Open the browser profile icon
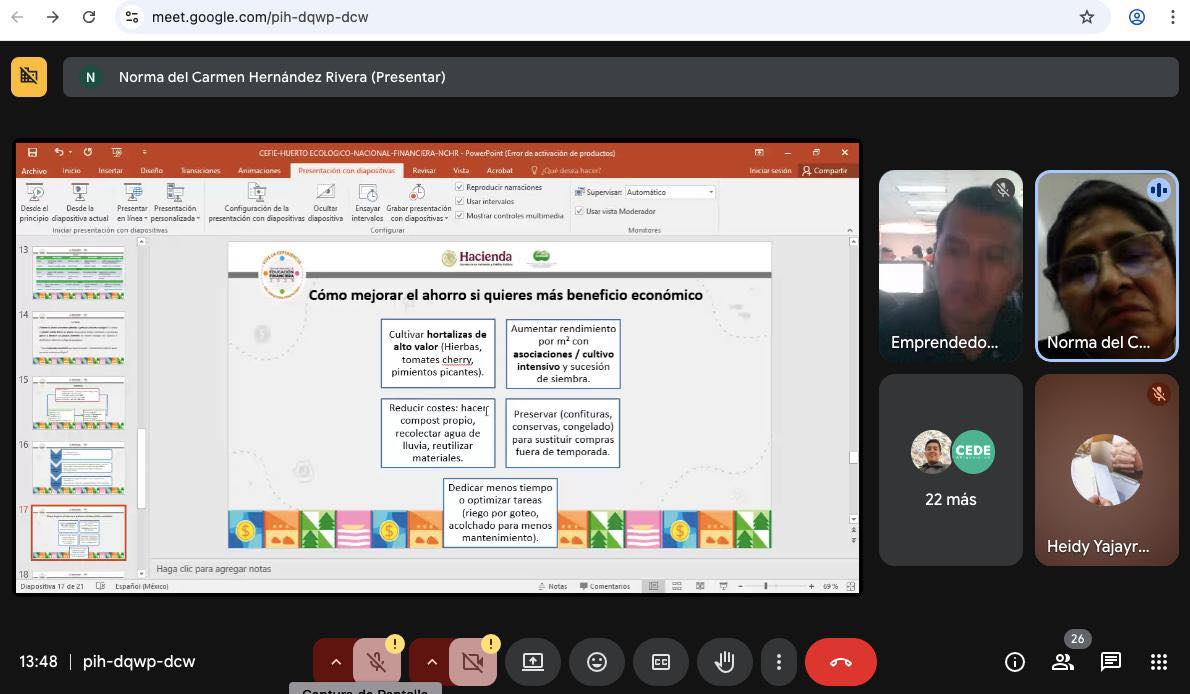This screenshot has width=1190, height=694. pos(1136,17)
